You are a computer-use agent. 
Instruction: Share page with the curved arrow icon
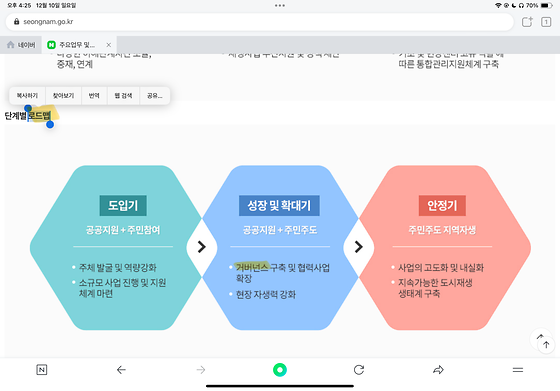tap(438, 370)
